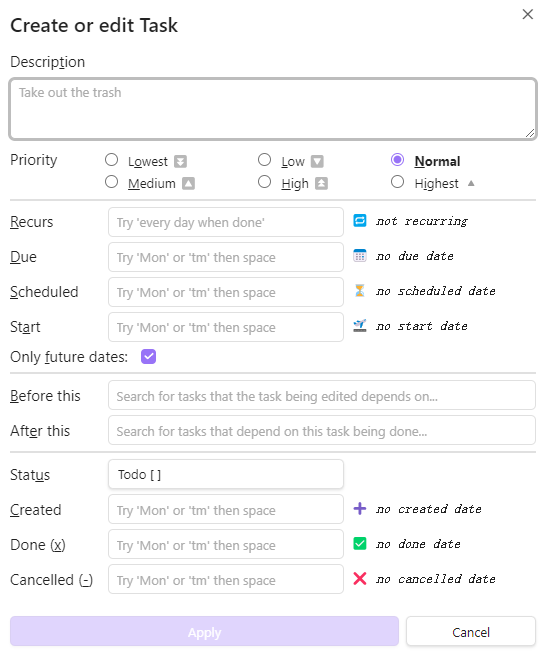Click the done date green checkmark icon
Screen dimensions: 550x654
pyautogui.click(x=359, y=543)
